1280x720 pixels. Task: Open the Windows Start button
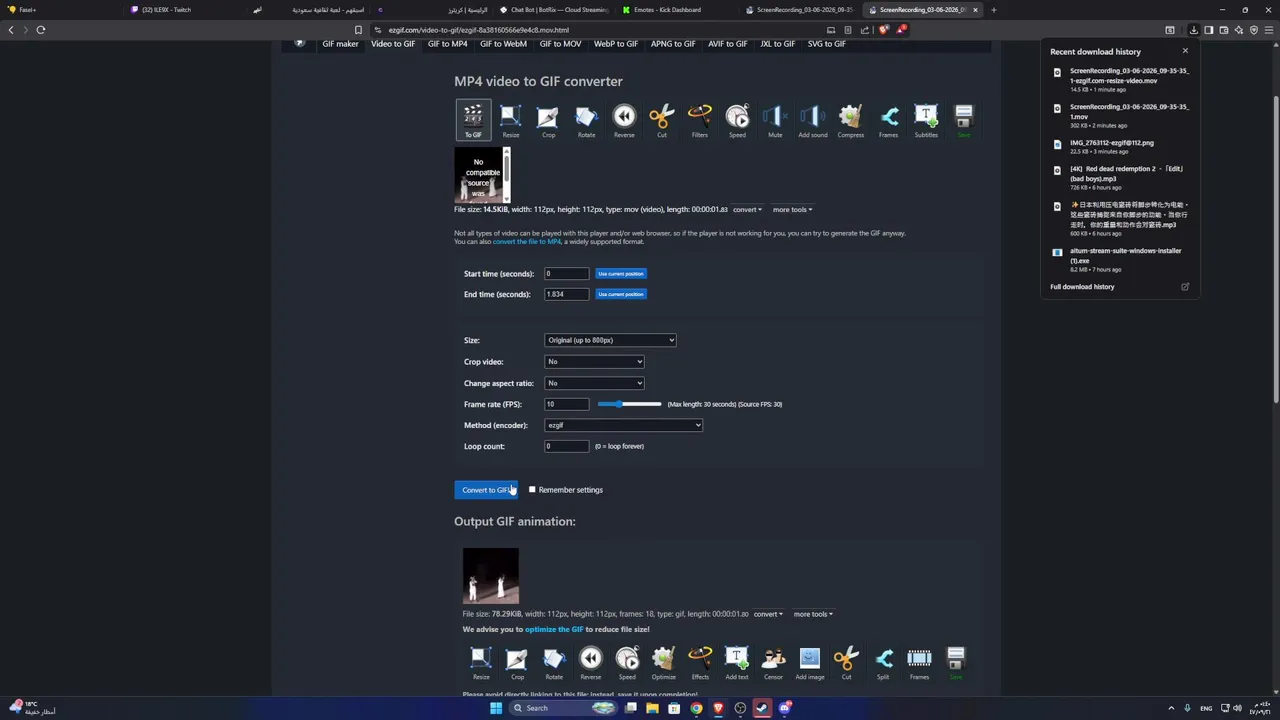(x=495, y=708)
